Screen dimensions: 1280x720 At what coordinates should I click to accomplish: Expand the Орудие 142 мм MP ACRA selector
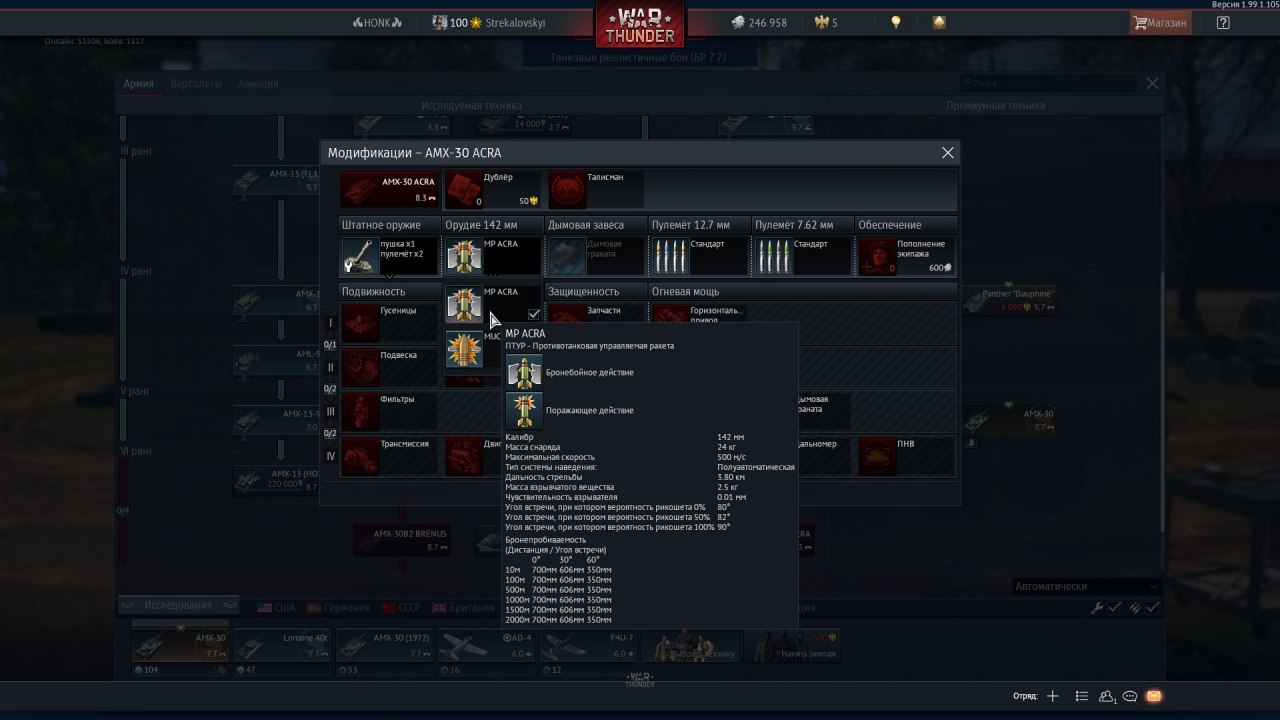[493, 256]
